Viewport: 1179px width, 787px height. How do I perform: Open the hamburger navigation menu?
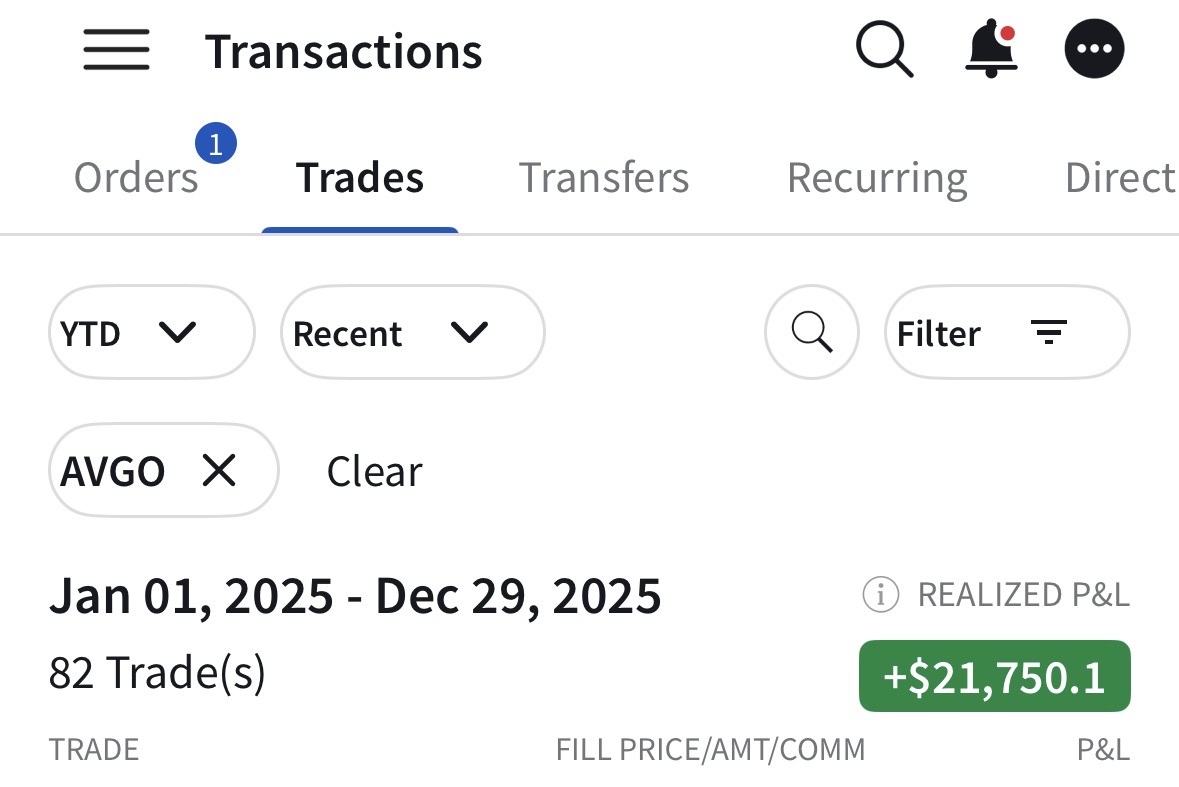(x=116, y=50)
